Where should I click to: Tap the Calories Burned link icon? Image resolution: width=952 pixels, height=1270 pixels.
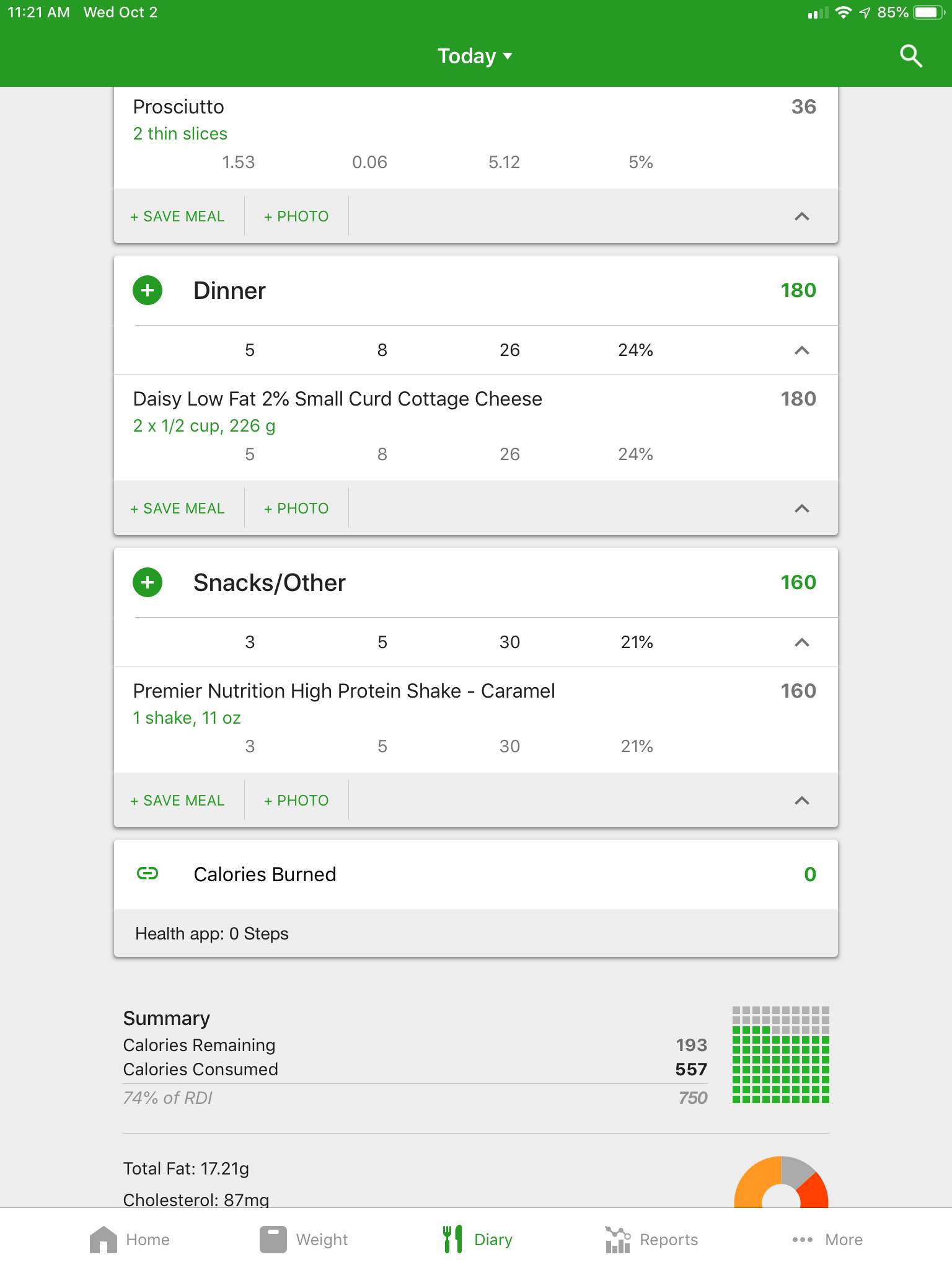[x=148, y=874]
